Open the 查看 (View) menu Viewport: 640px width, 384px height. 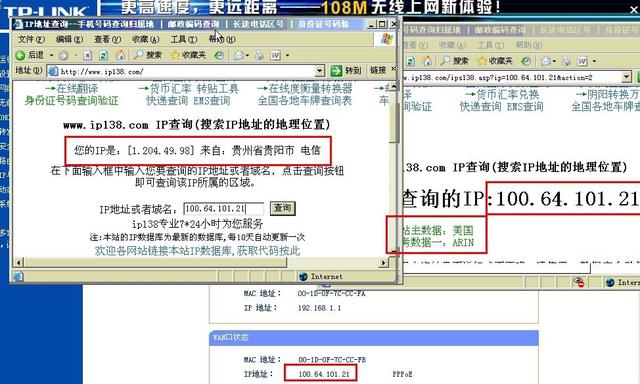[x=107, y=39]
